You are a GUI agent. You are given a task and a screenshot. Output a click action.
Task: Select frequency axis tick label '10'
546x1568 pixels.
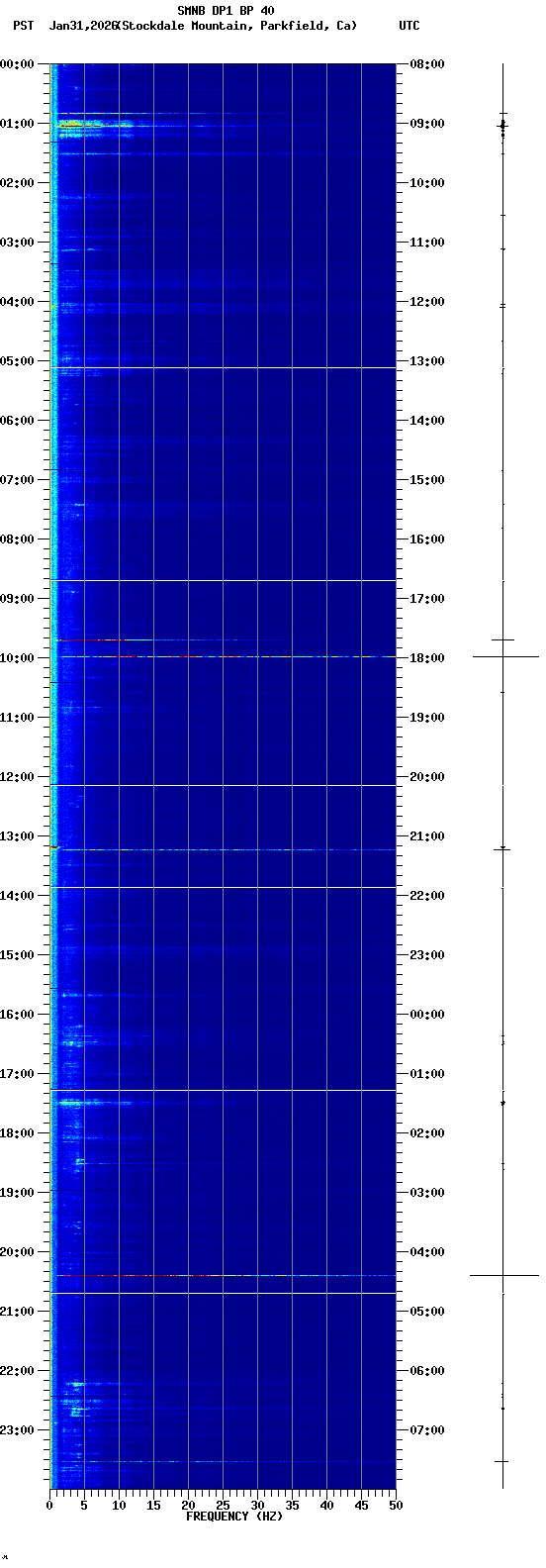119,1506
